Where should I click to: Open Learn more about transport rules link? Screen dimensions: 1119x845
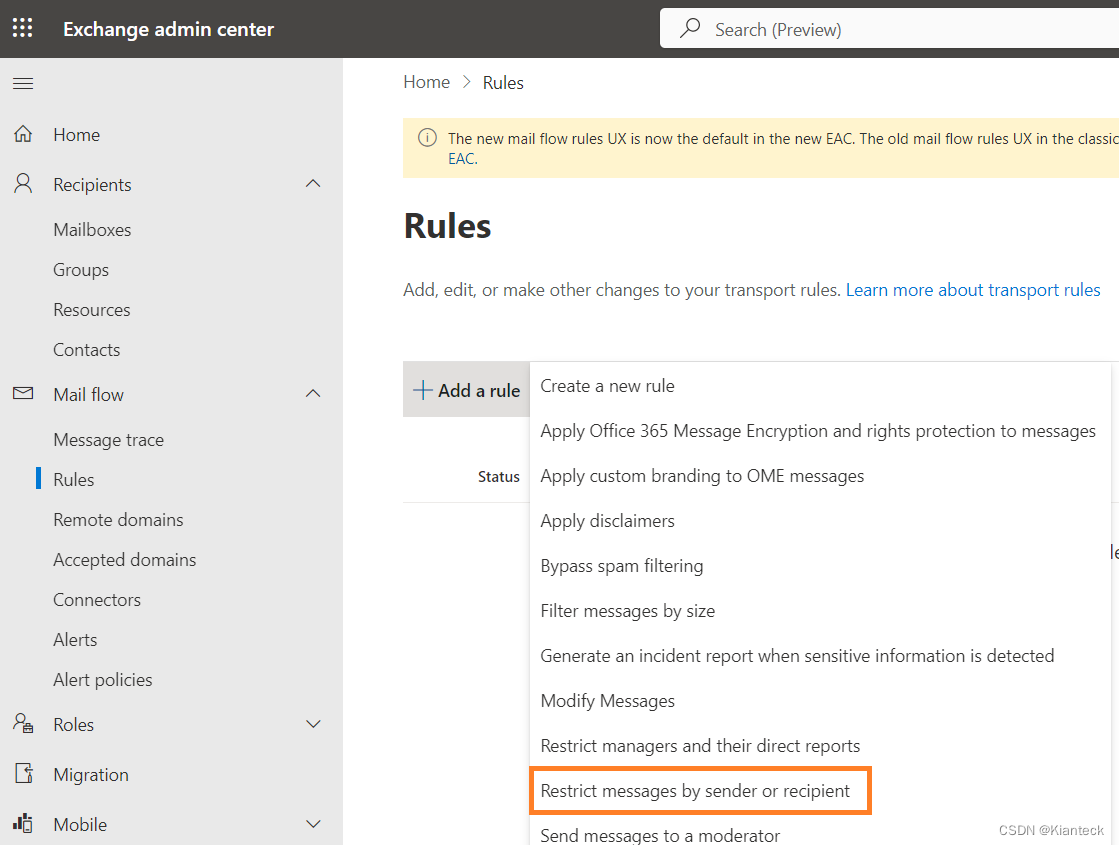[973, 290]
